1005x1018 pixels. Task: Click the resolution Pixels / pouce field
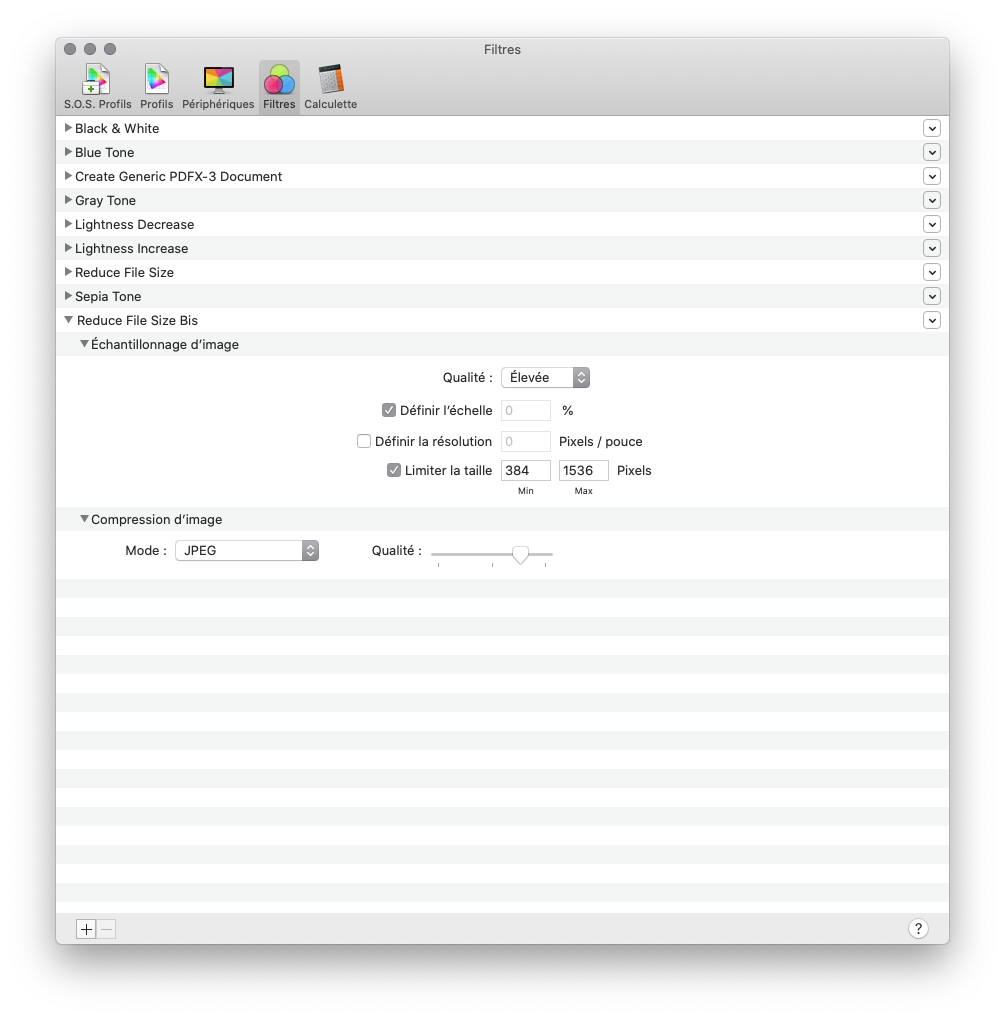point(526,441)
